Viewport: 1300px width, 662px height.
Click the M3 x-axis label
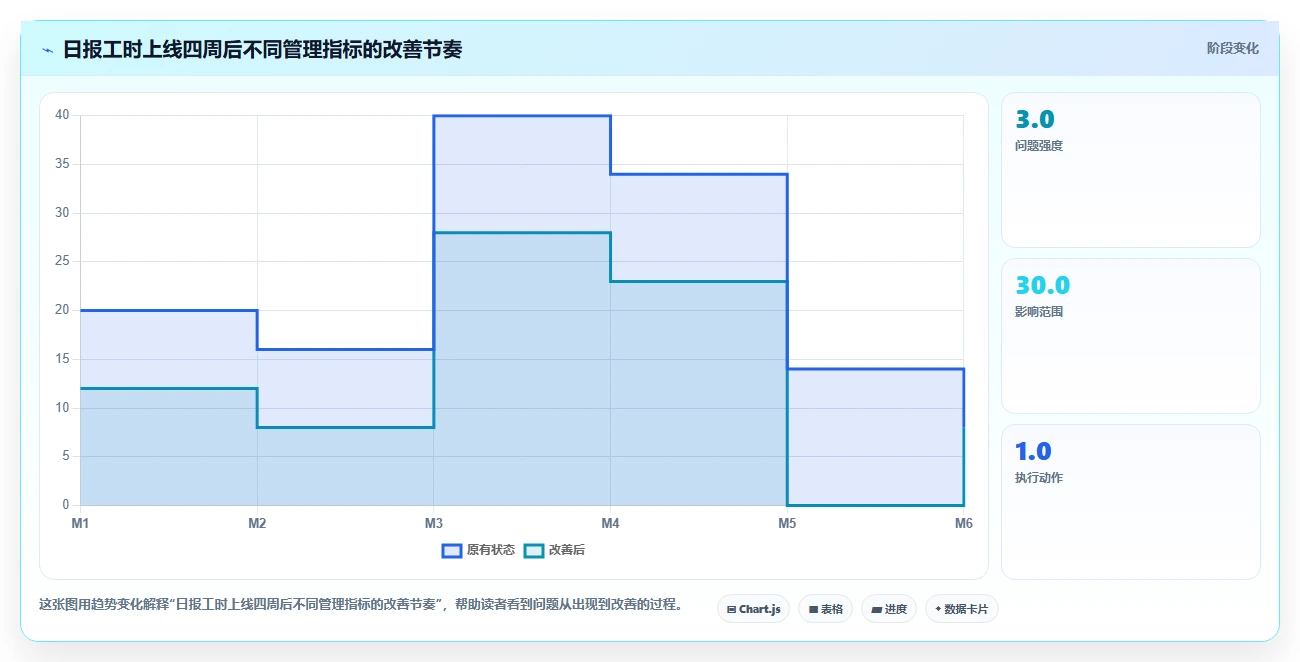tap(434, 523)
